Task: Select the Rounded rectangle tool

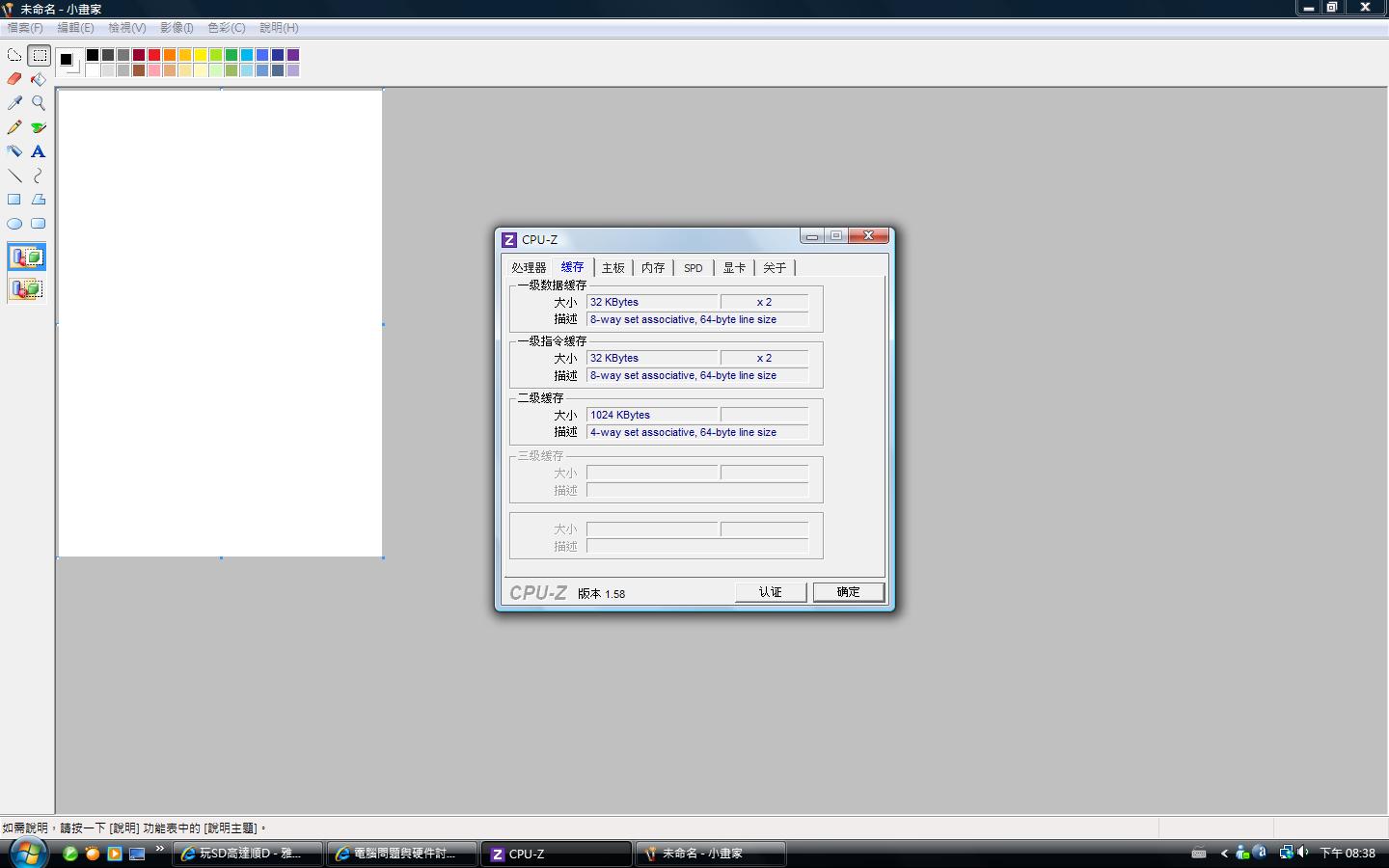Action: (39, 224)
